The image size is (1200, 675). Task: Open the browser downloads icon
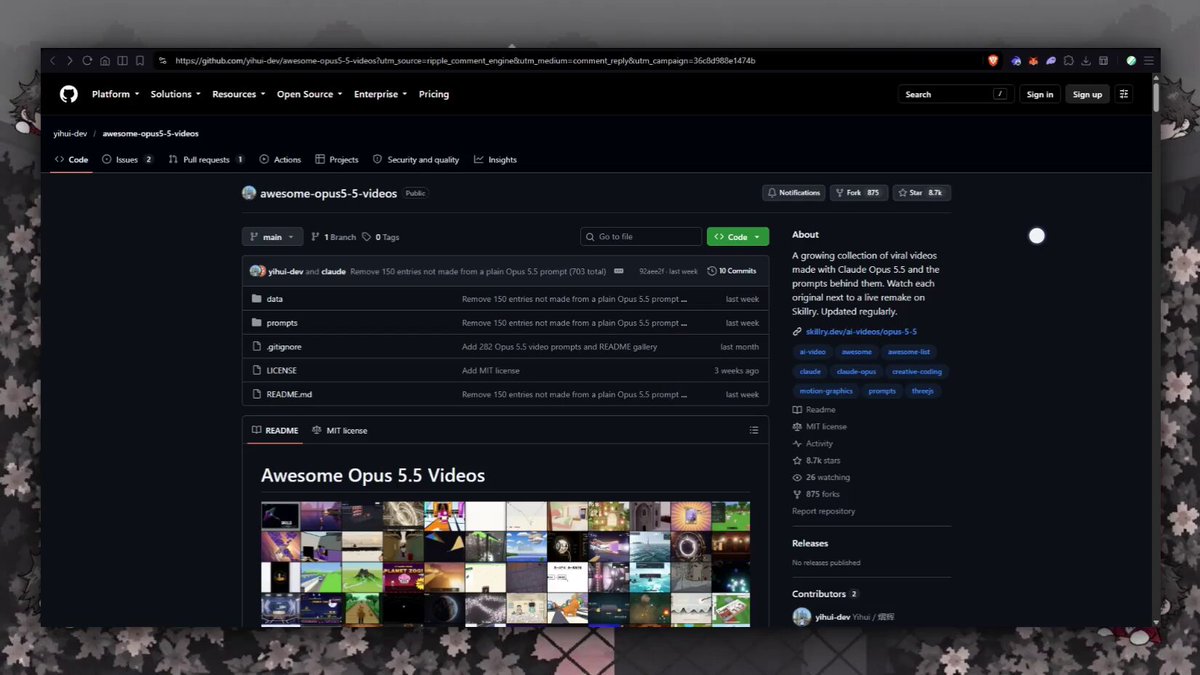1086,61
